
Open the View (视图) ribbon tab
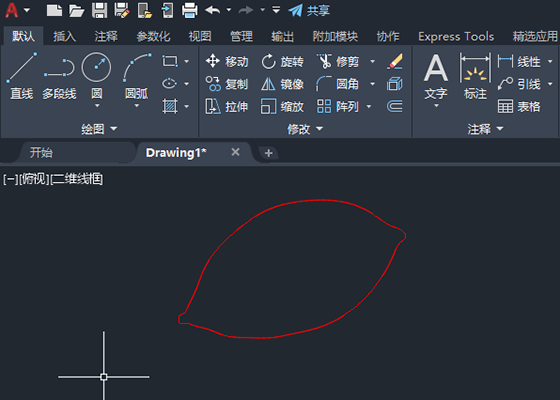point(200,36)
